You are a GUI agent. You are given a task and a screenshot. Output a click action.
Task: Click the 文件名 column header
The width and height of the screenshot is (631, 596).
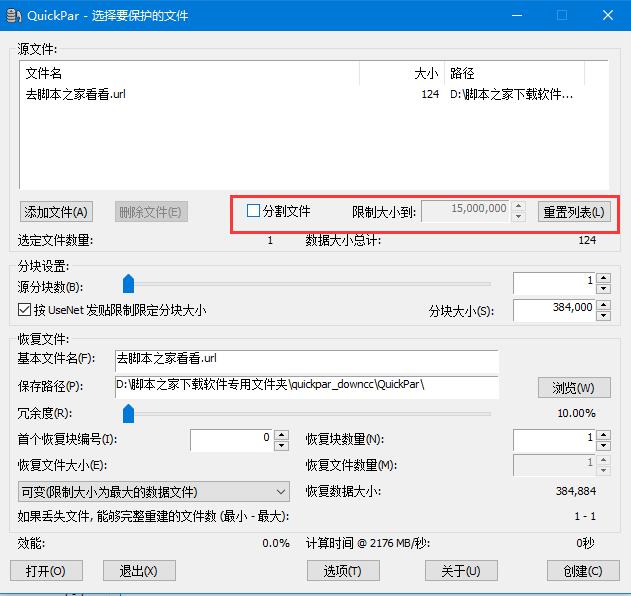[x=189, y=73]
